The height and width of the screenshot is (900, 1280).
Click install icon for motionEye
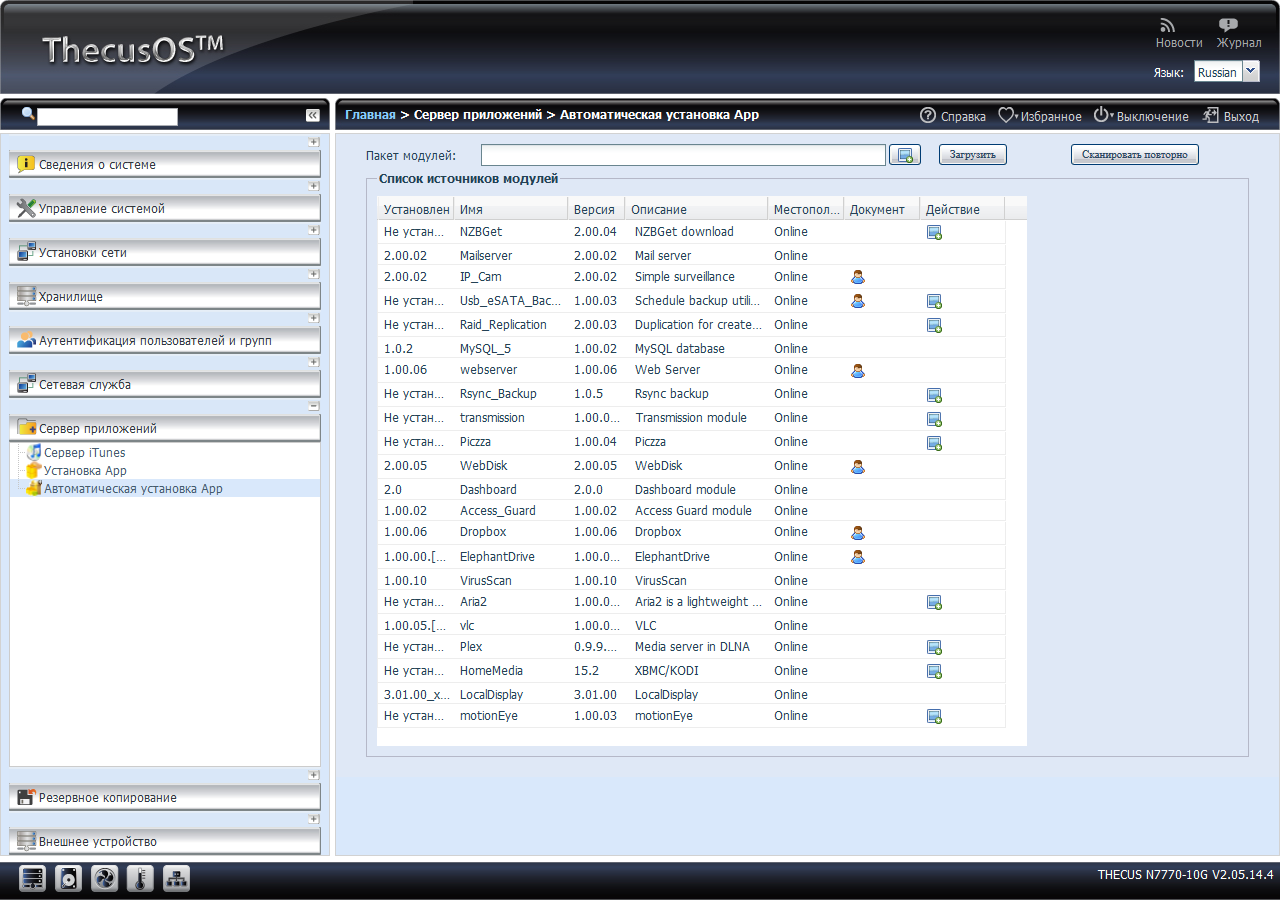point(934,716)
